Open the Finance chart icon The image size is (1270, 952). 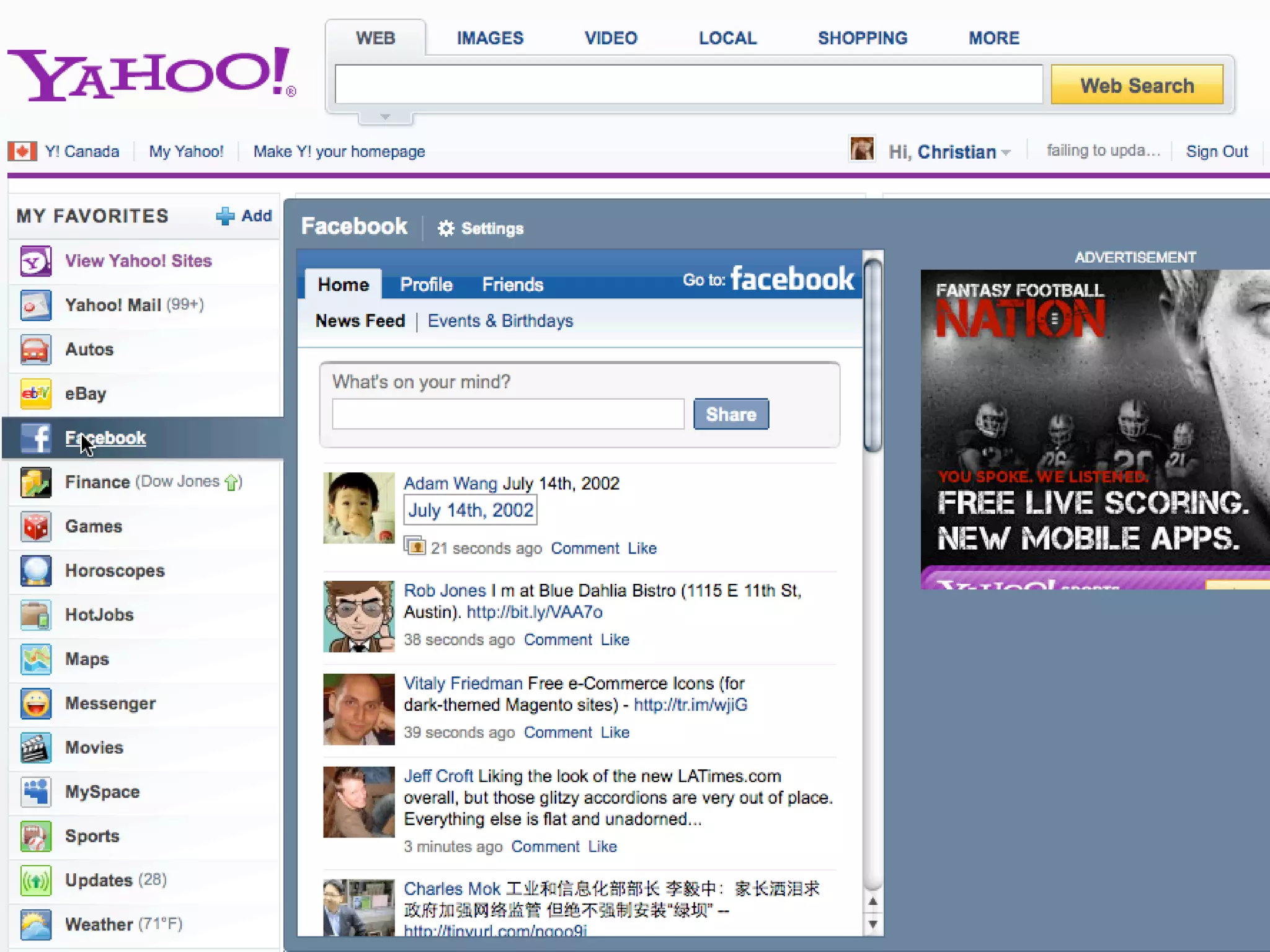coord(35,482)
